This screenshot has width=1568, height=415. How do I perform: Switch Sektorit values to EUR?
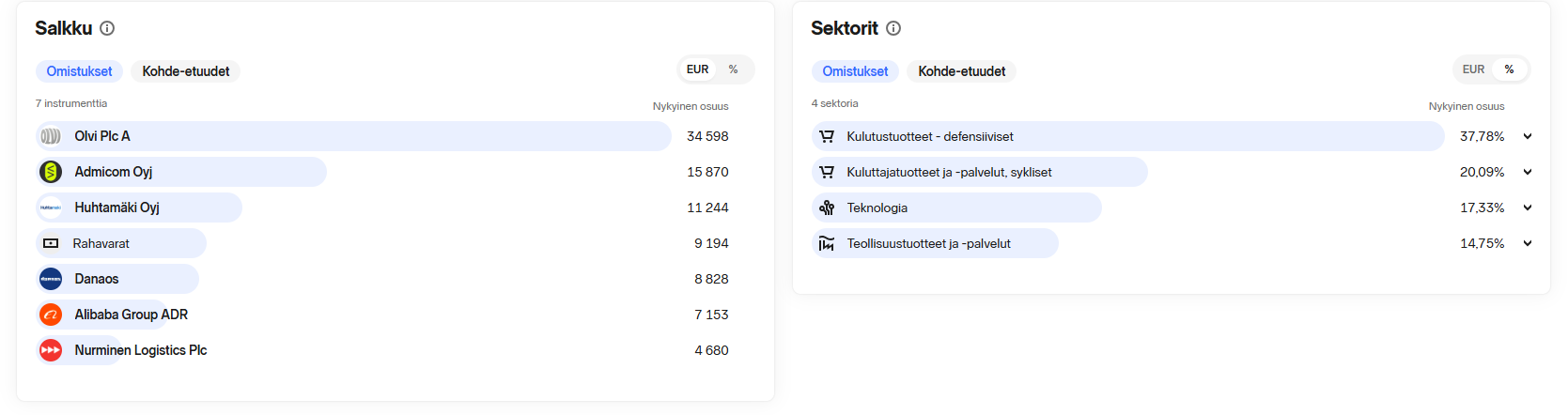[1473, 69]
